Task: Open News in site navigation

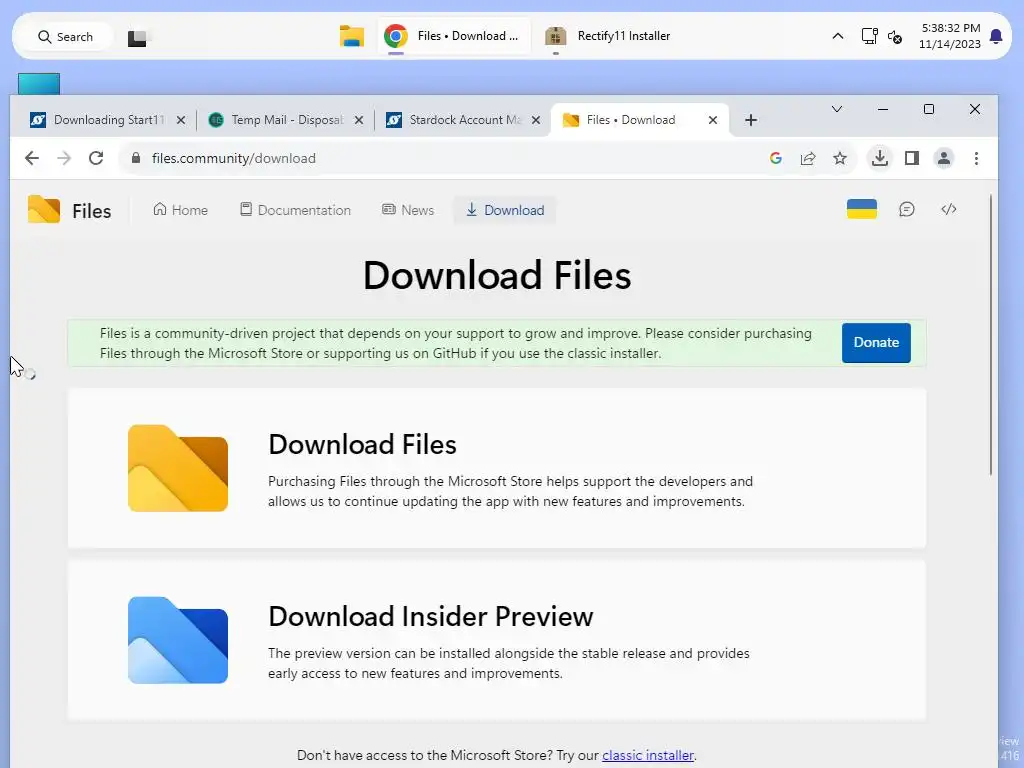Action: click(408, 210)
